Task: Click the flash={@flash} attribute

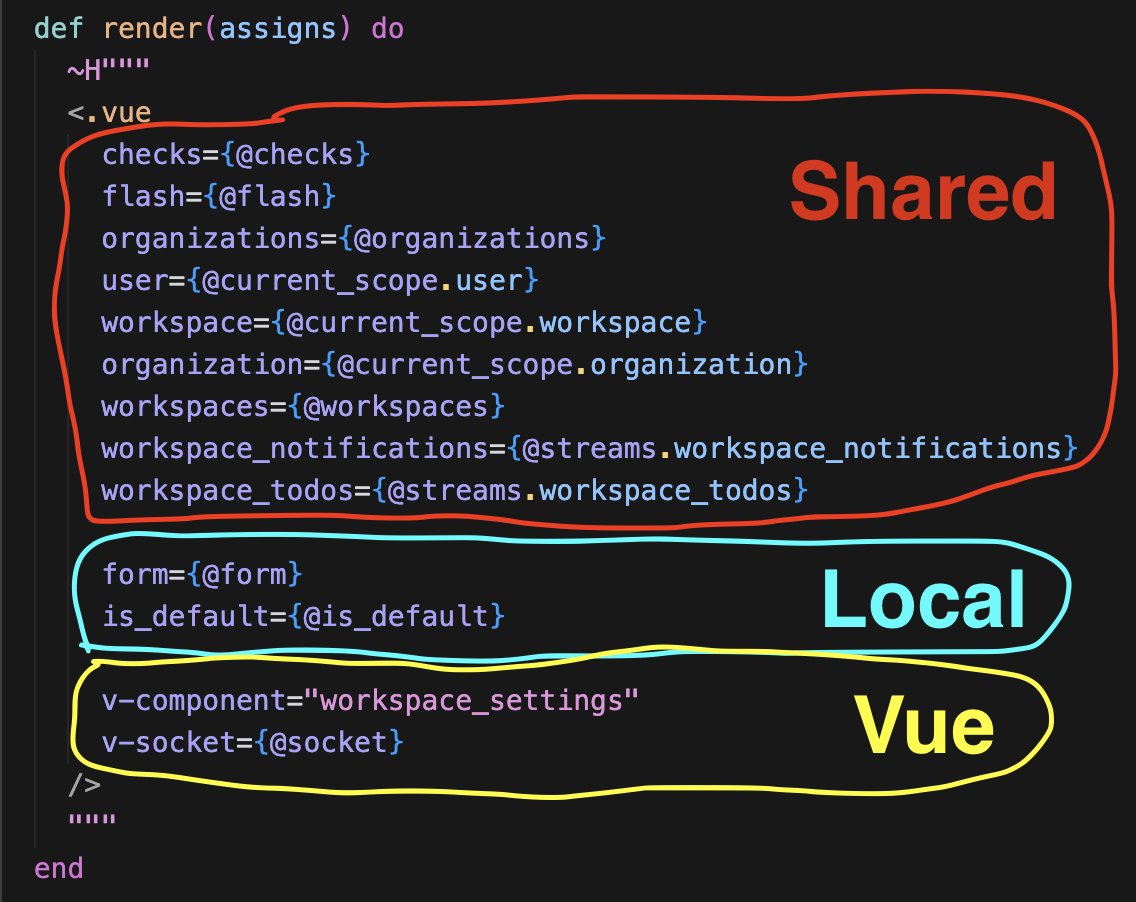Action: click(219, 197)
